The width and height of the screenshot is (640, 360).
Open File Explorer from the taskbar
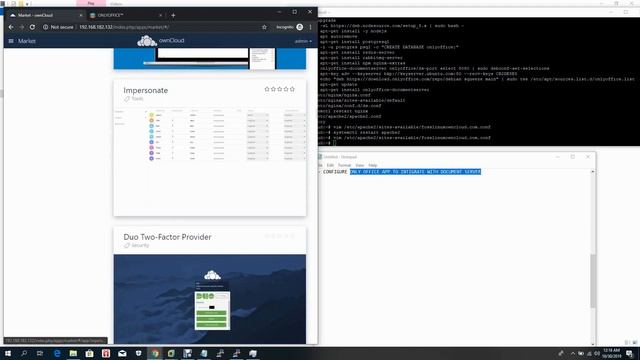[73, 353]
